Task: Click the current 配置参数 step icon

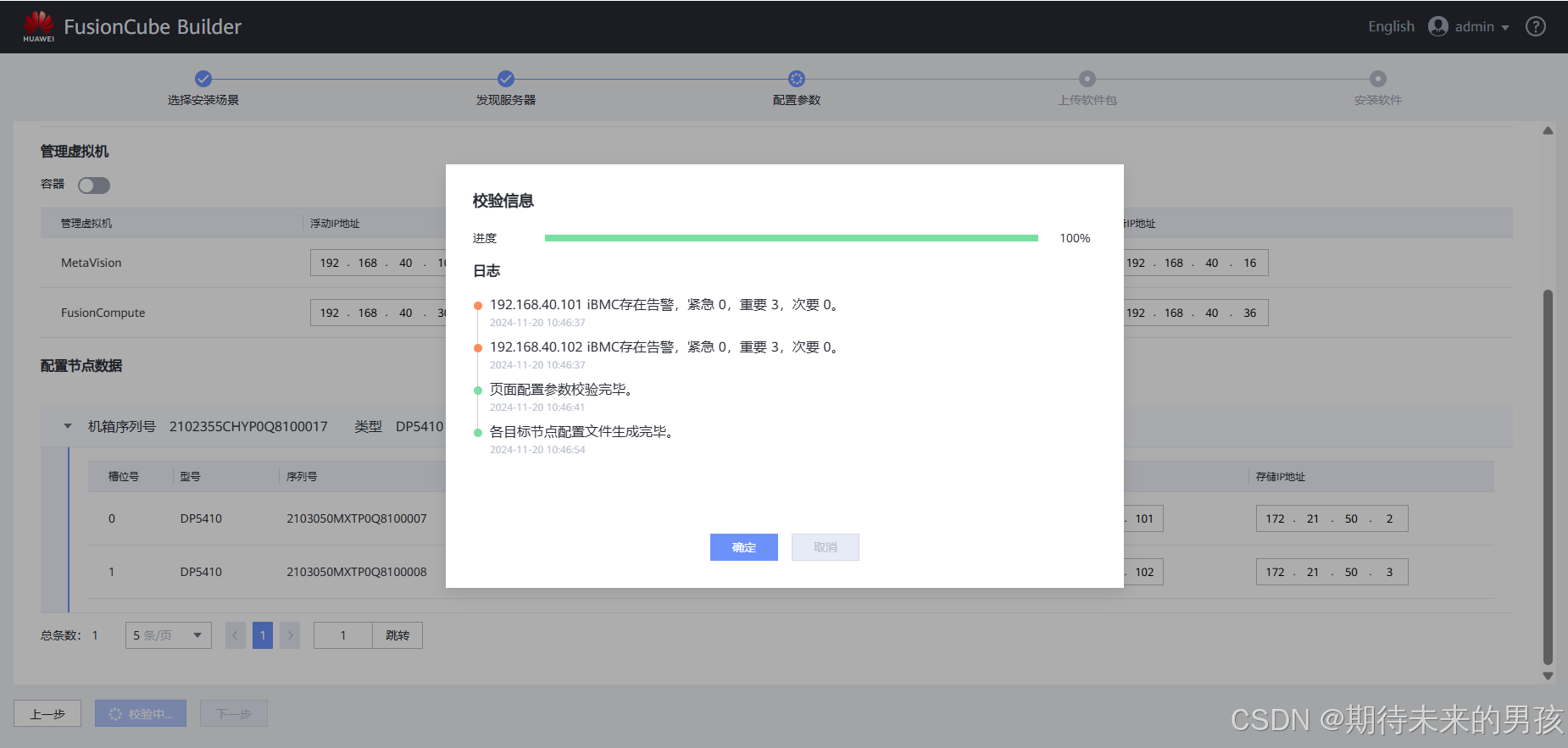Action: pos(797,79)
